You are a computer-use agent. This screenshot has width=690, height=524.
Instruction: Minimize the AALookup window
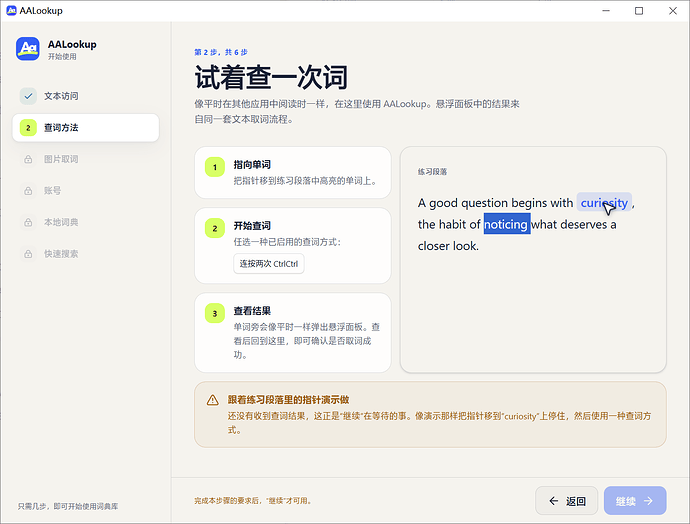(606, 11)
